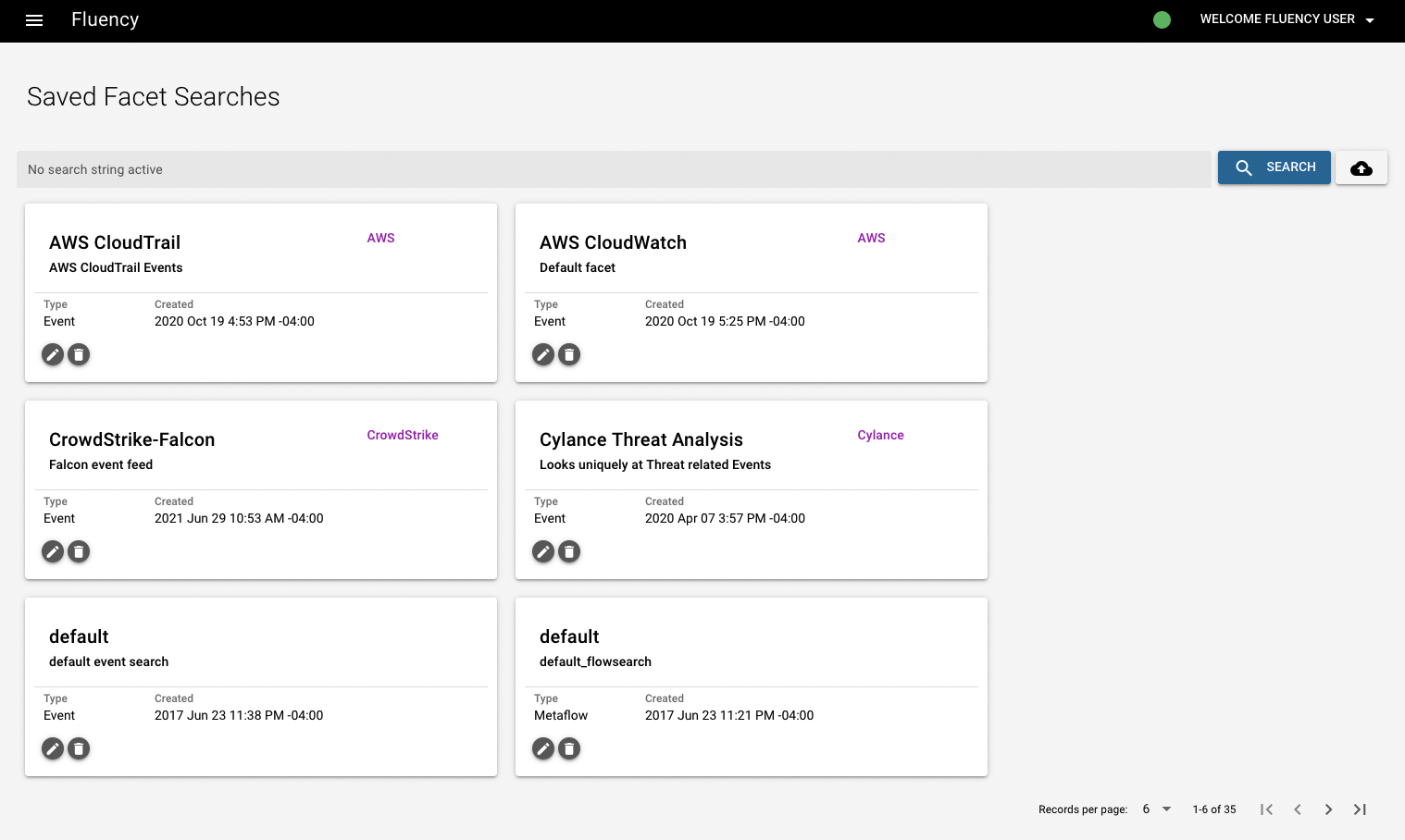Click the 'default_flowsearch' description text
The height and width of the screenshot is (840, 1405).
tap(595, 661)
